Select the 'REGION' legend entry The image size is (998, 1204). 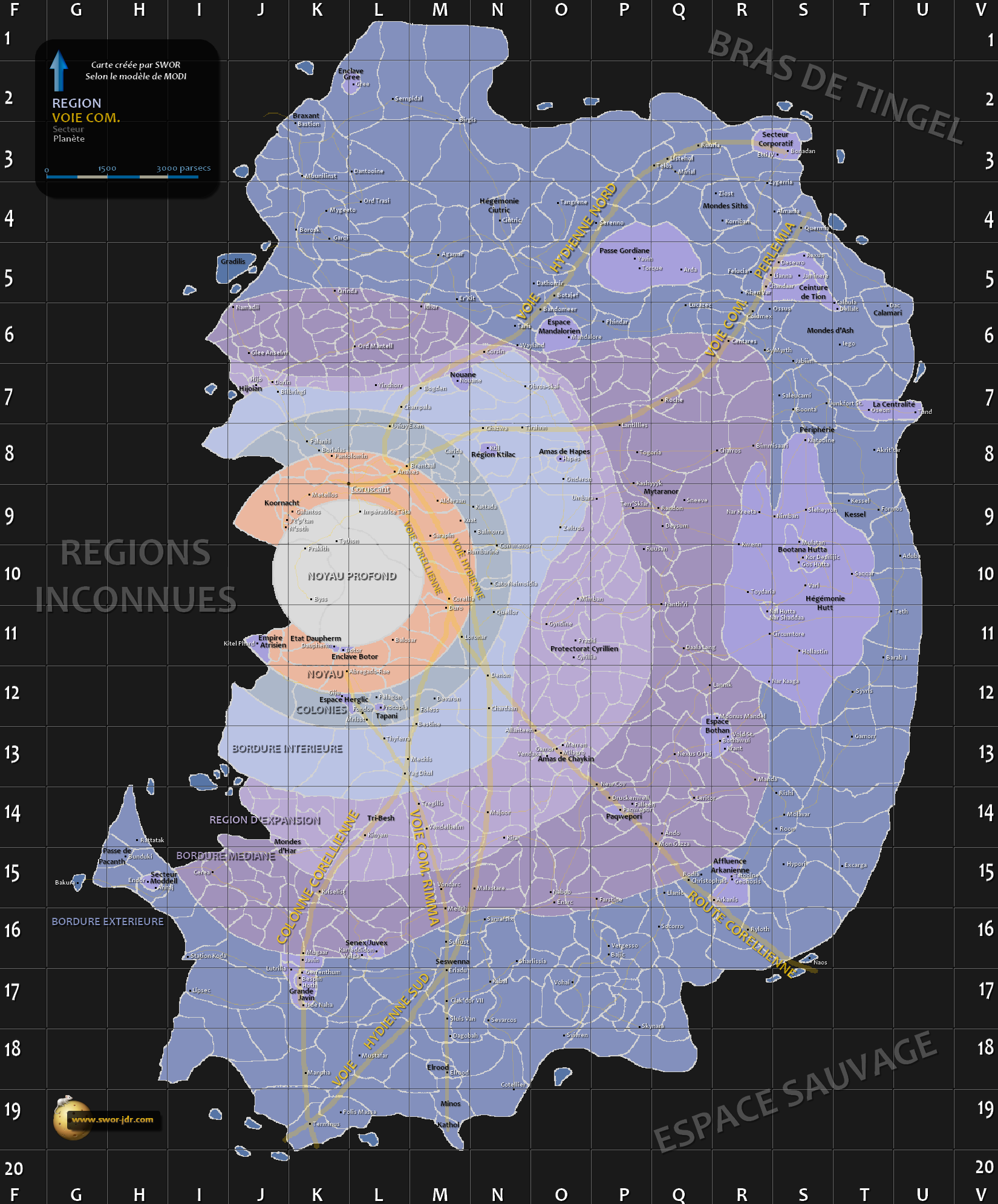point(77,103)
